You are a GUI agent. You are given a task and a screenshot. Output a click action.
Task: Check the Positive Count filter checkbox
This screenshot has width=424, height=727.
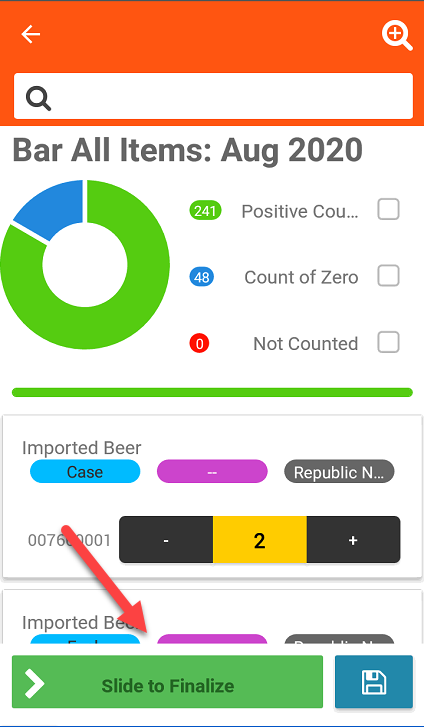click(388, 209)
